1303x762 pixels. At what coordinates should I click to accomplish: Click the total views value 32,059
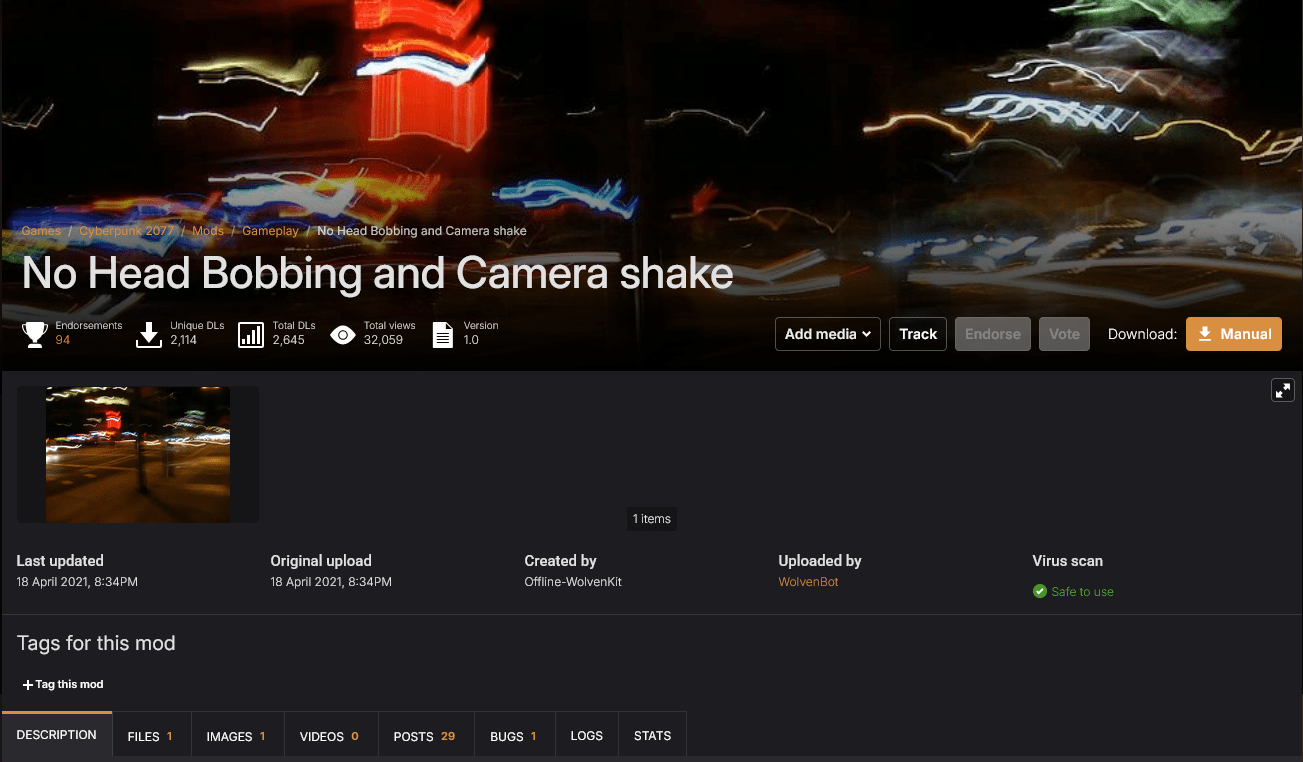(x=383, y=341)
